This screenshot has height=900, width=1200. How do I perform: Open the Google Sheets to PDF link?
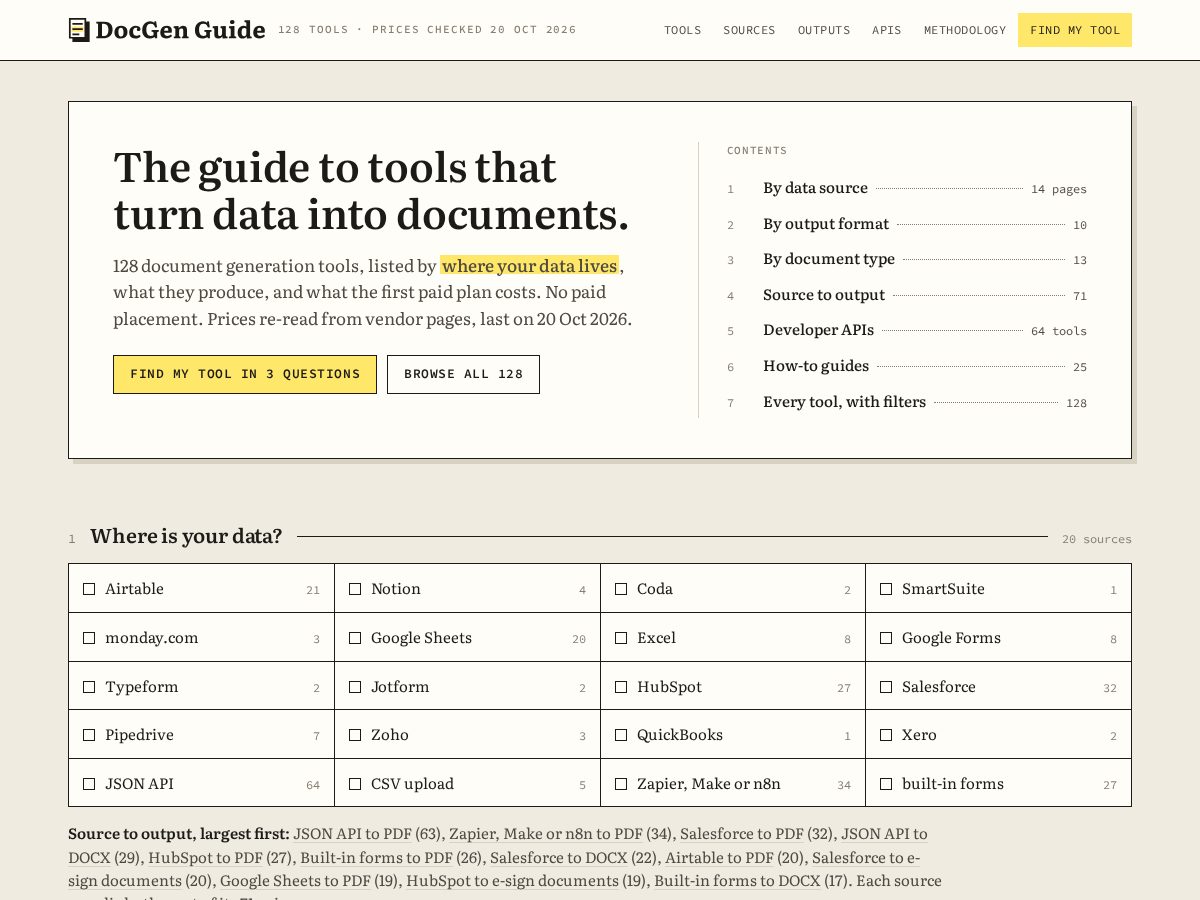tap(295, 881)
